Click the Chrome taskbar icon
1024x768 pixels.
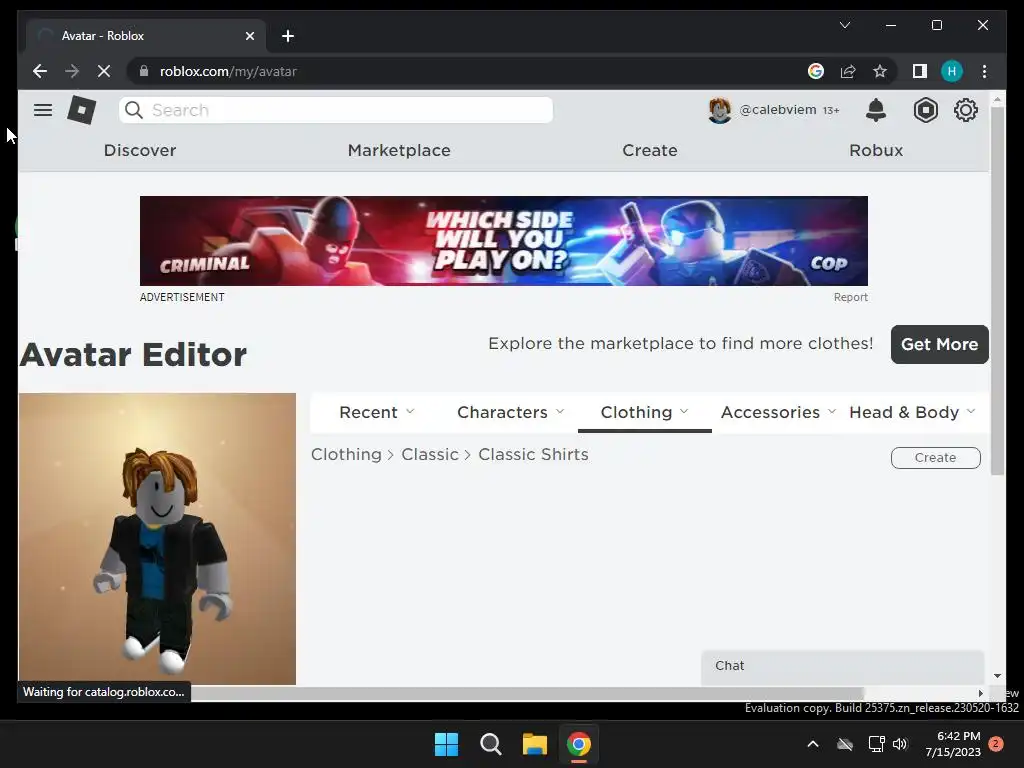tap(579, 744)
